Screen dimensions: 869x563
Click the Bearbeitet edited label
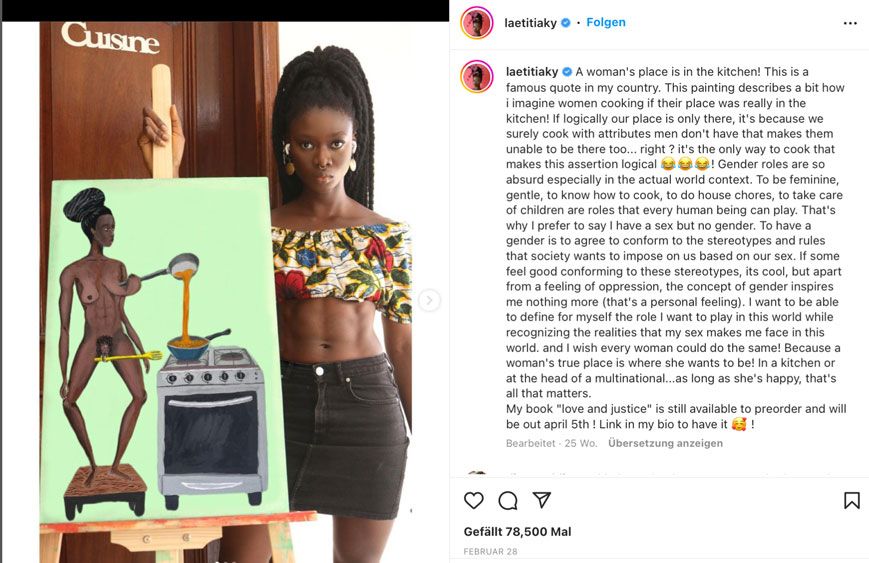530,443
